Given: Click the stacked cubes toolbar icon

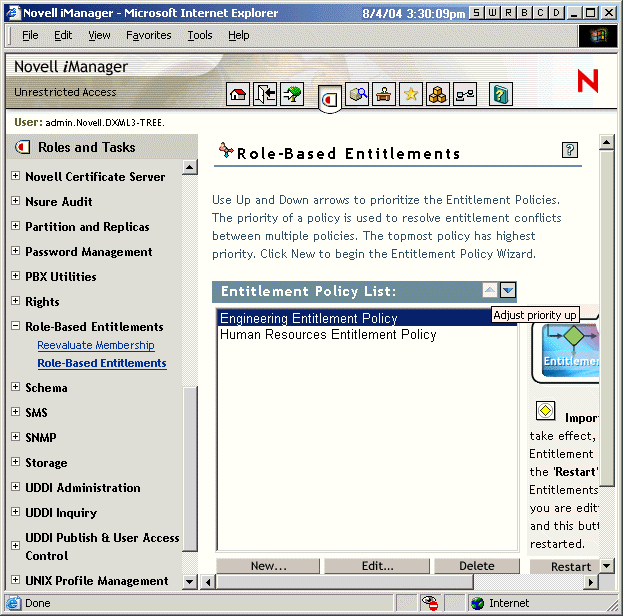Looking at the screenshot, I should (437, 94).
